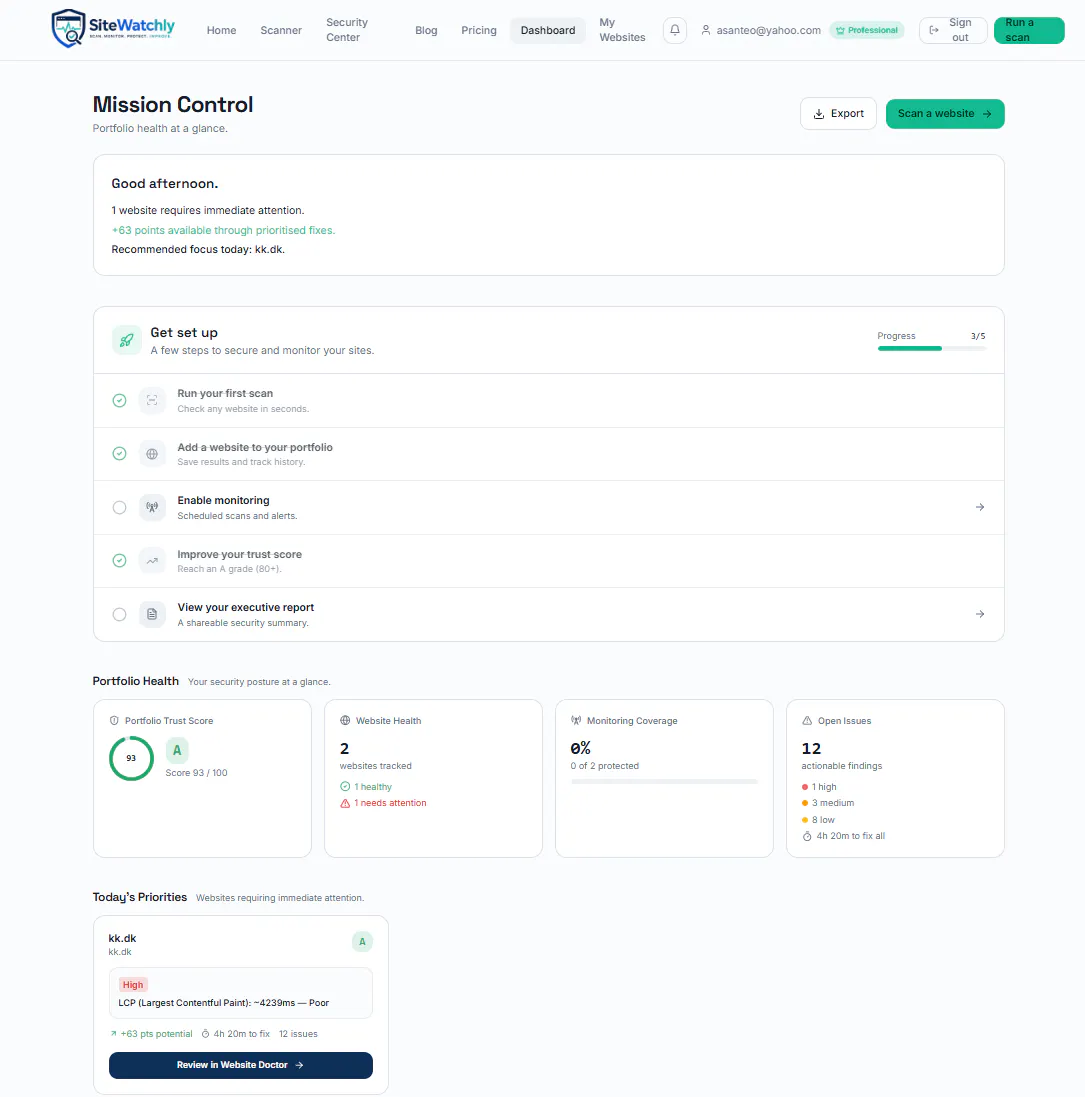Screen dimensions: 1085x1097
Task: Click the arrow icon next to +63 pts potential
Action: click(113, 1034)
